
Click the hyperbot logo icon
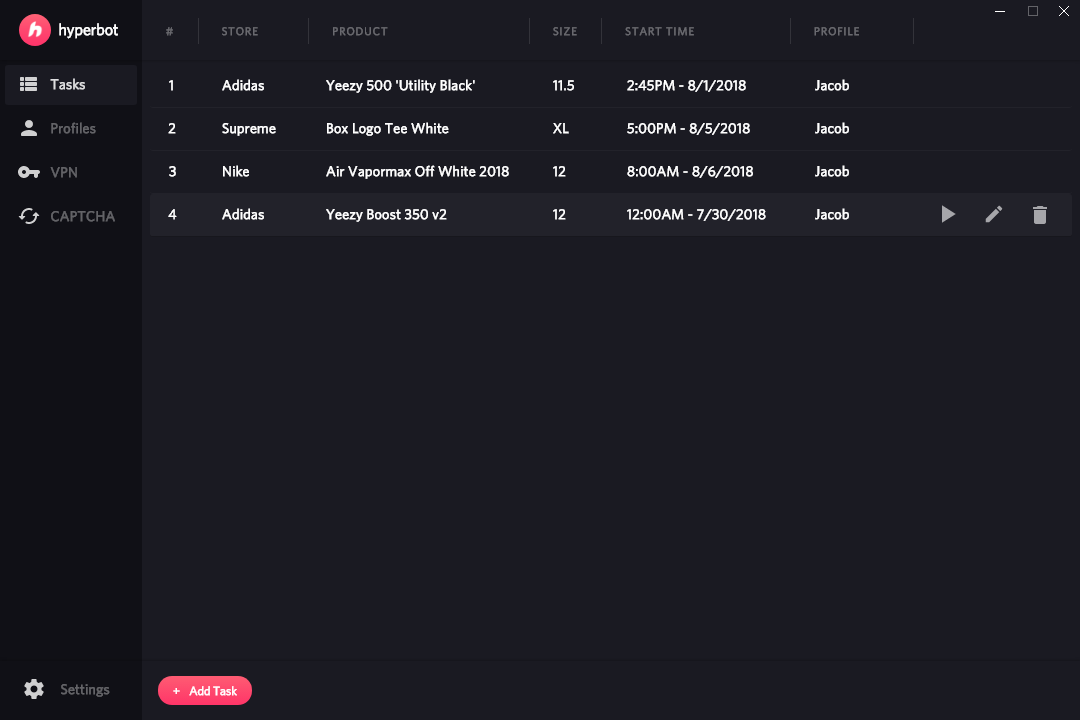pyautogui.click(x=34, y=30)
